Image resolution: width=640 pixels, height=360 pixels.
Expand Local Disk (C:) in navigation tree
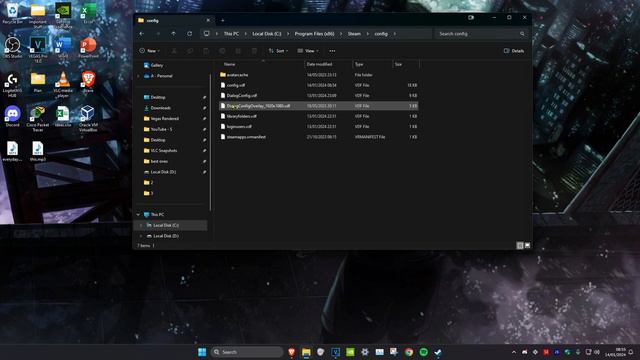click(141, 225)
